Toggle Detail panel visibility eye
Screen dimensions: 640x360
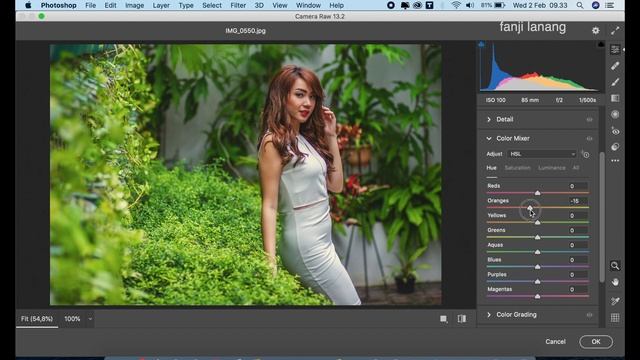[589, 120]
